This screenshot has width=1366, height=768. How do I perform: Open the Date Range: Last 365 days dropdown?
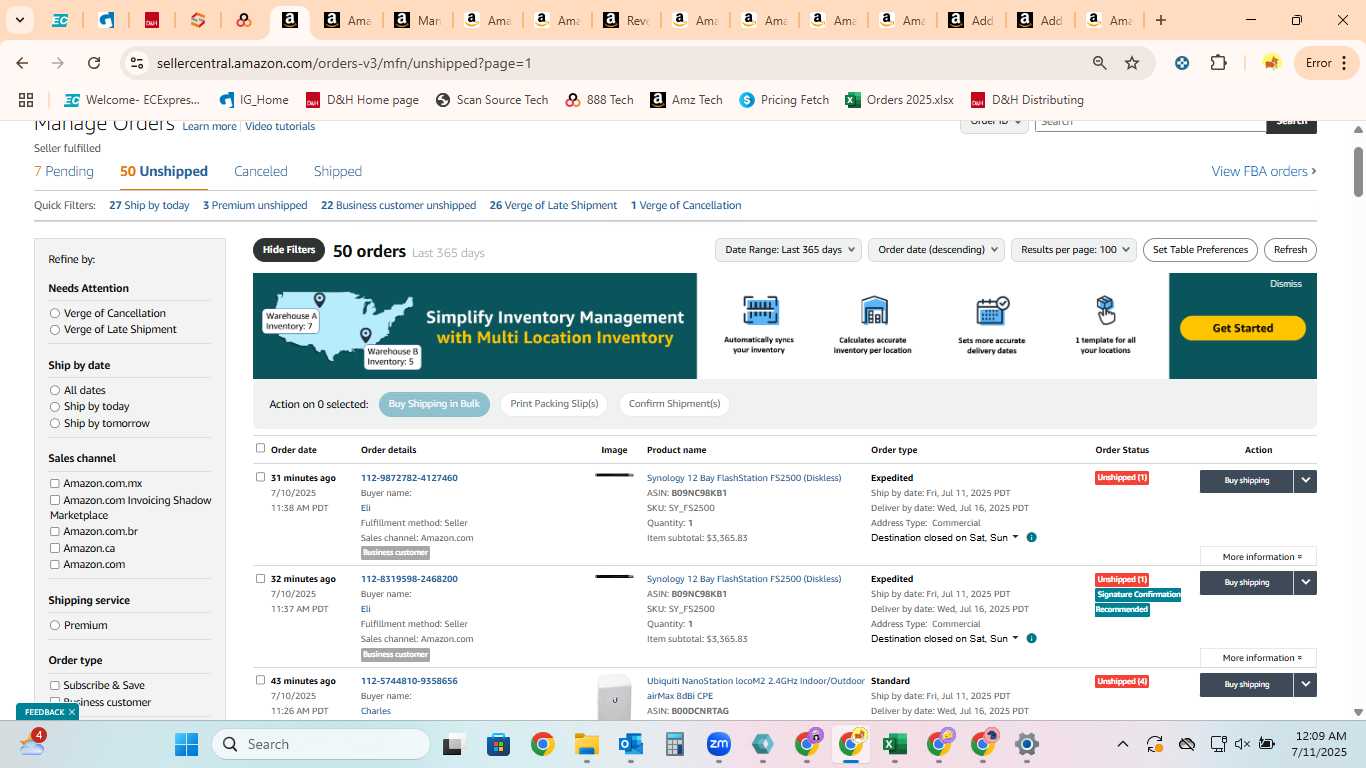click(x=788, y=250)
